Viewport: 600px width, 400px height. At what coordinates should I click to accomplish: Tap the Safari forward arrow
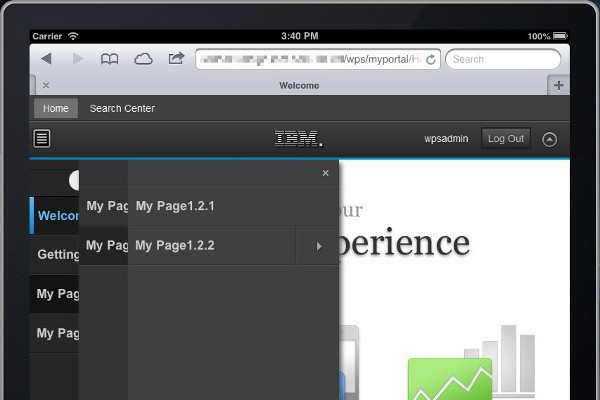76,59
